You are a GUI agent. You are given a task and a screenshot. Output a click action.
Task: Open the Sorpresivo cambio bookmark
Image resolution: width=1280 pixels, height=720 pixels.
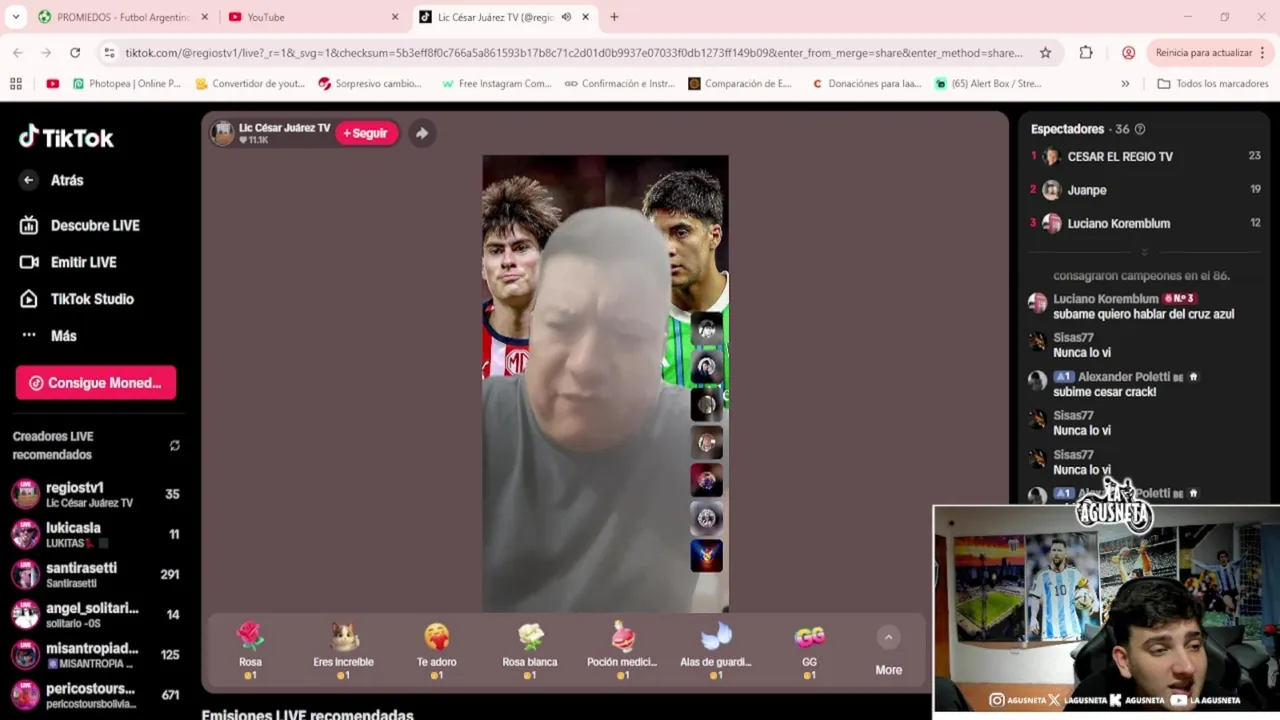coord(370,84)
